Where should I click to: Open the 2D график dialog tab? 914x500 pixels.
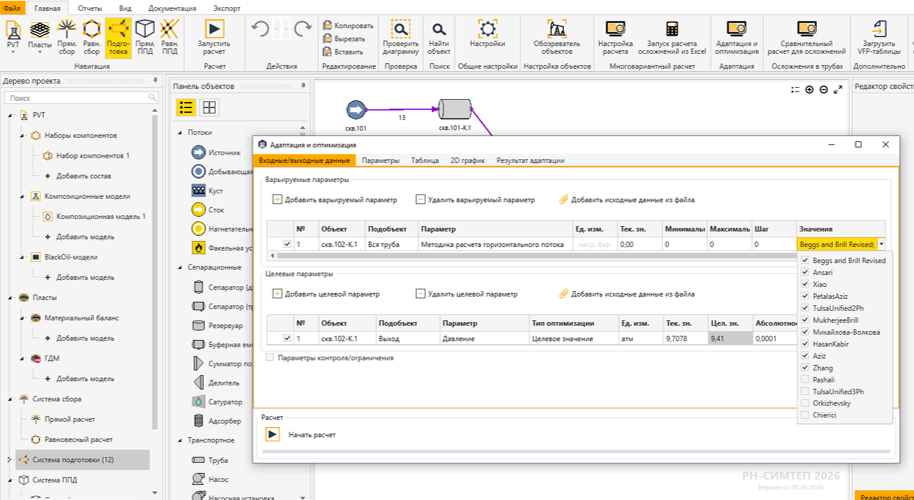pos(467,160)
